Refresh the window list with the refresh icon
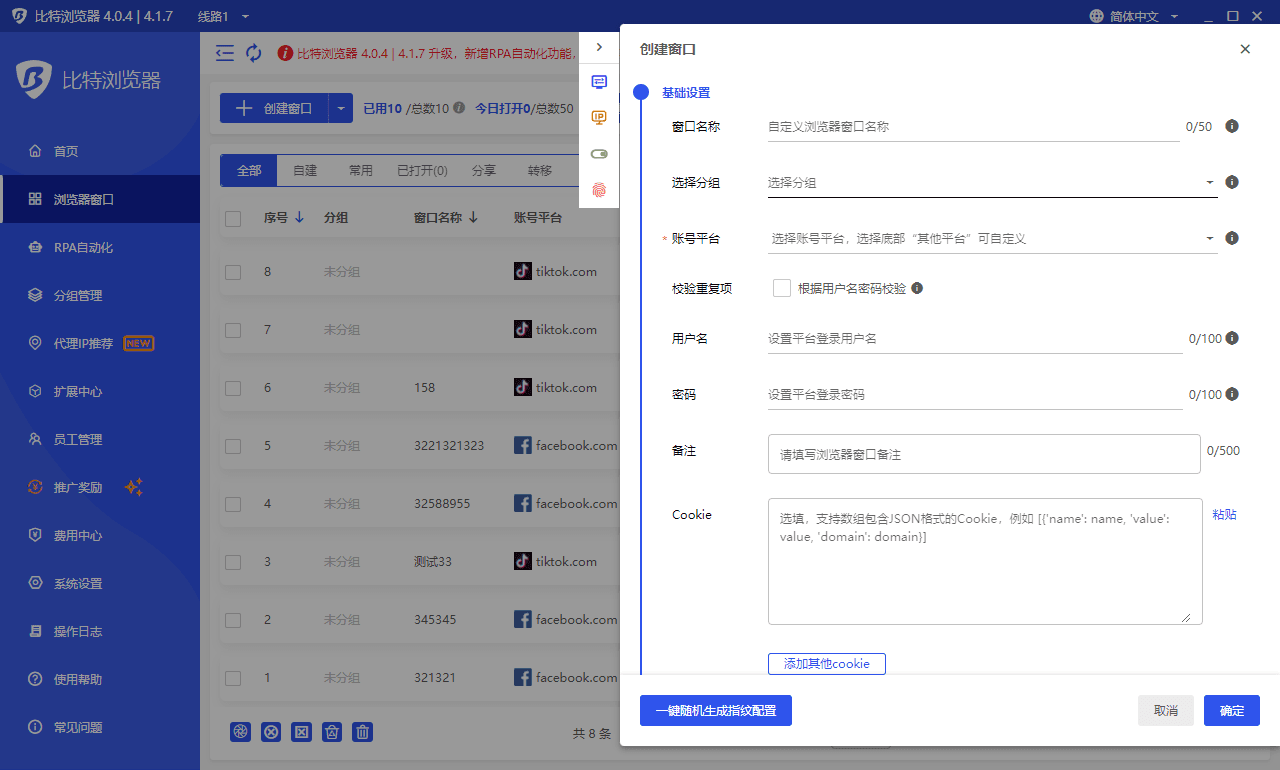 pyautogui.click(x=254, y=52)
